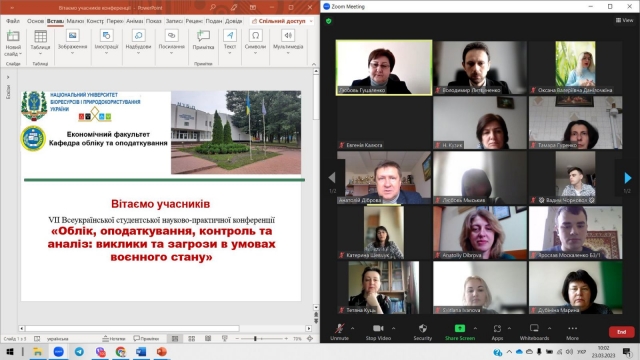Click the Примітка comment icon in ribbon
This screenshot has height=360, width=640.
tap(203, 36)
